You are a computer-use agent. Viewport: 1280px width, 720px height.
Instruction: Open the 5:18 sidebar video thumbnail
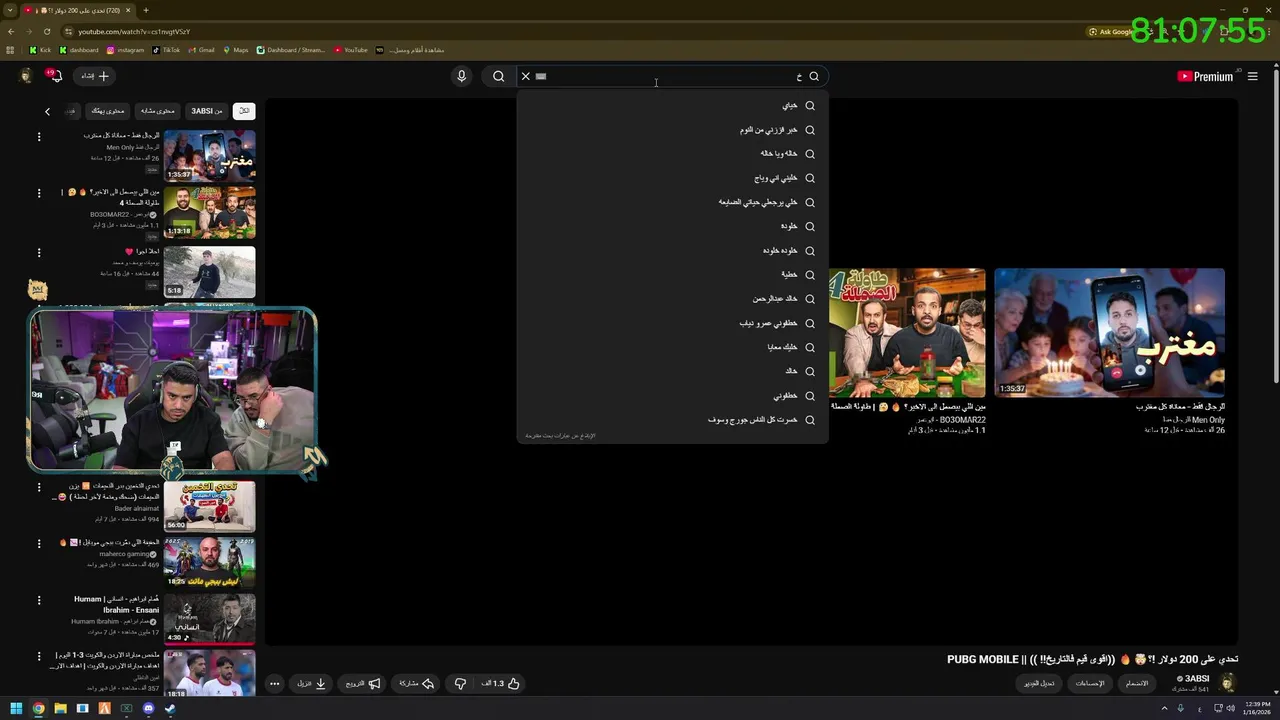(x=209, y=271)
